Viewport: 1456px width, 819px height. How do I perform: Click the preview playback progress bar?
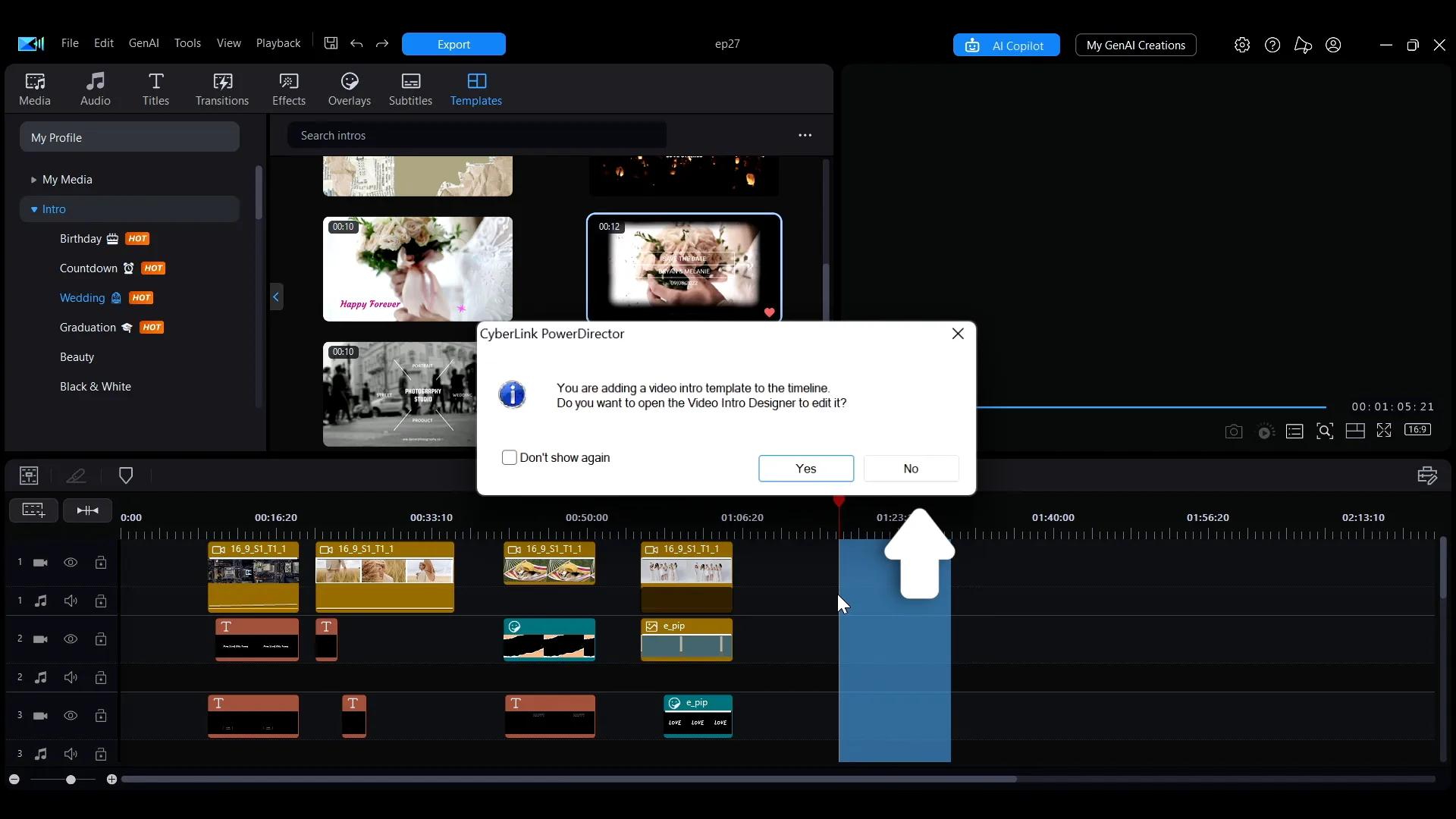pos(1151,407)
